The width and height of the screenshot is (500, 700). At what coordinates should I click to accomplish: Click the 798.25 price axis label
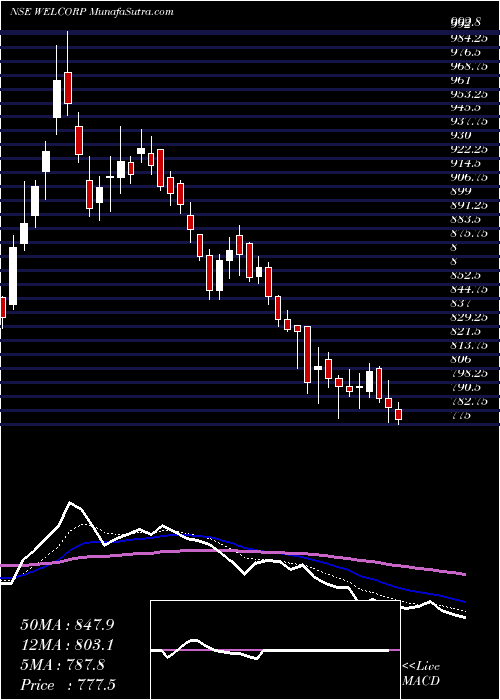point(469,372)
